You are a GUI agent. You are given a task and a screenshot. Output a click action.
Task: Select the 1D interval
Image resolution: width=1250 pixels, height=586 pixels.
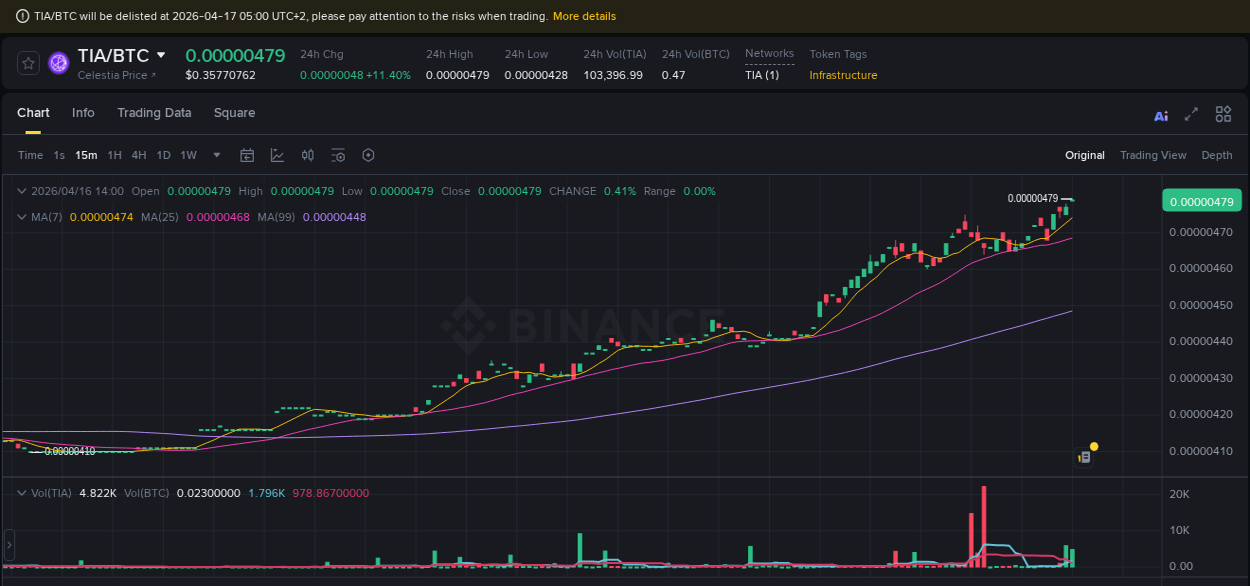[x=163, y=155]
